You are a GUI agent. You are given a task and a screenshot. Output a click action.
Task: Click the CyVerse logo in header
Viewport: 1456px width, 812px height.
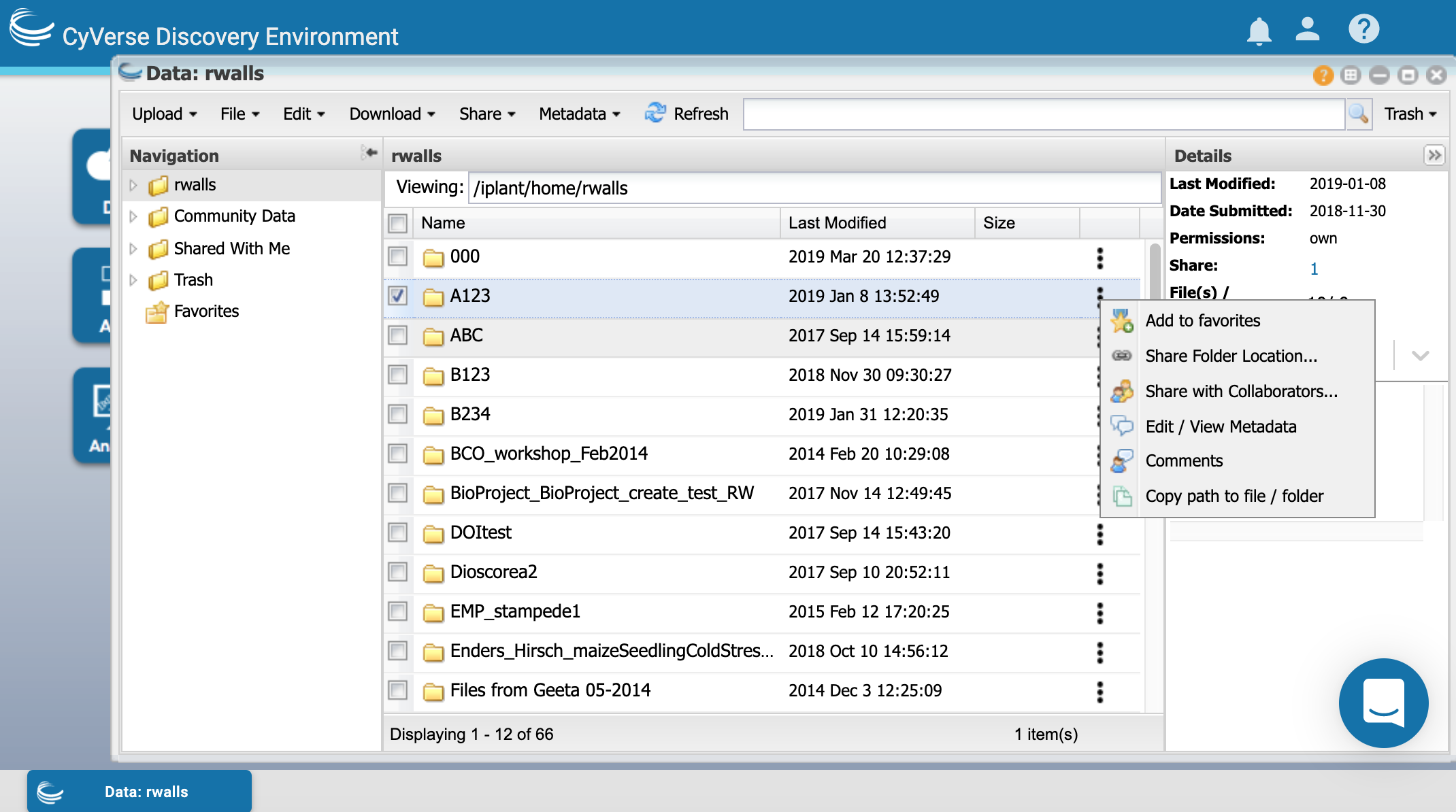click(31, 29)
